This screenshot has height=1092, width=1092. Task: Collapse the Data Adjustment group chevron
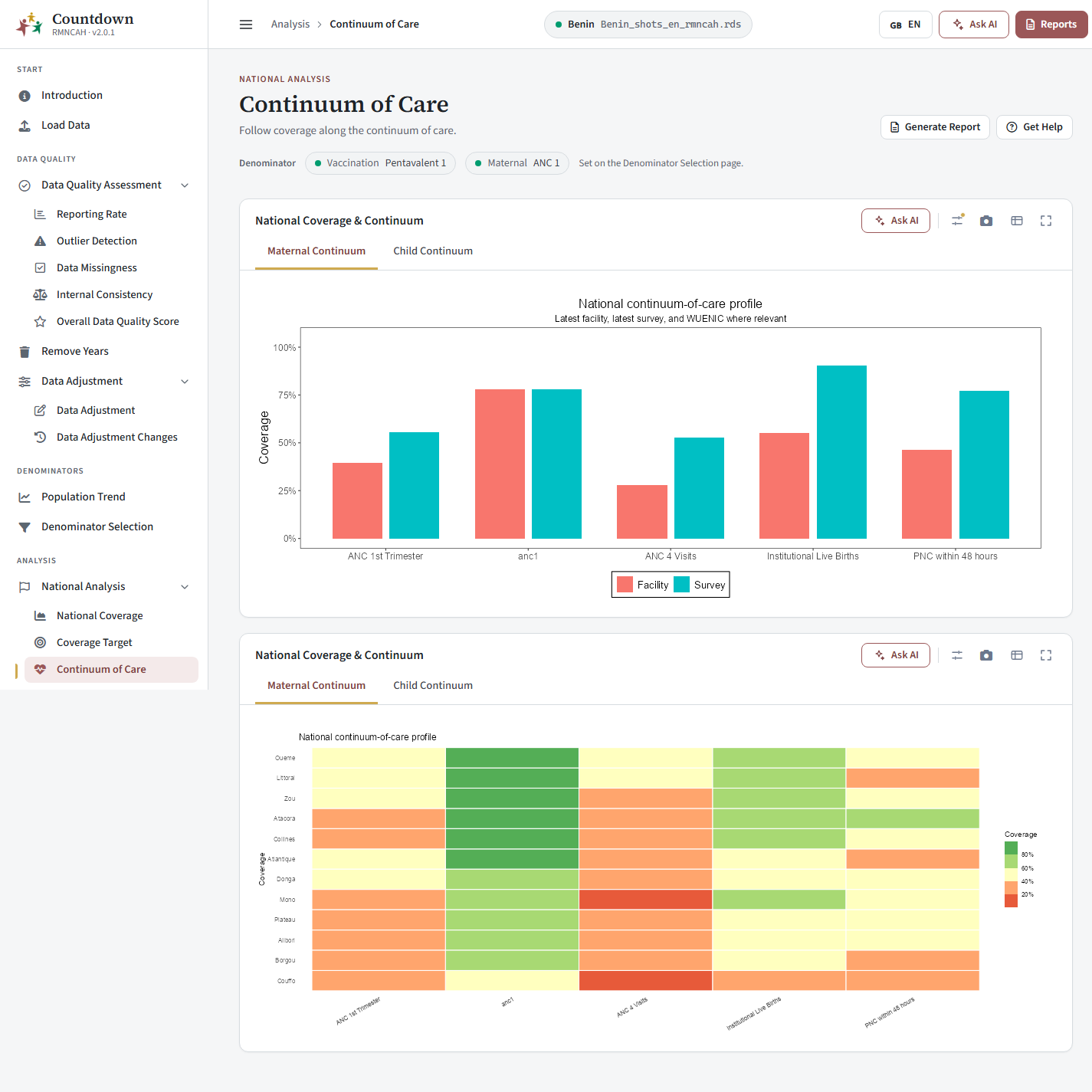(185, 382)
